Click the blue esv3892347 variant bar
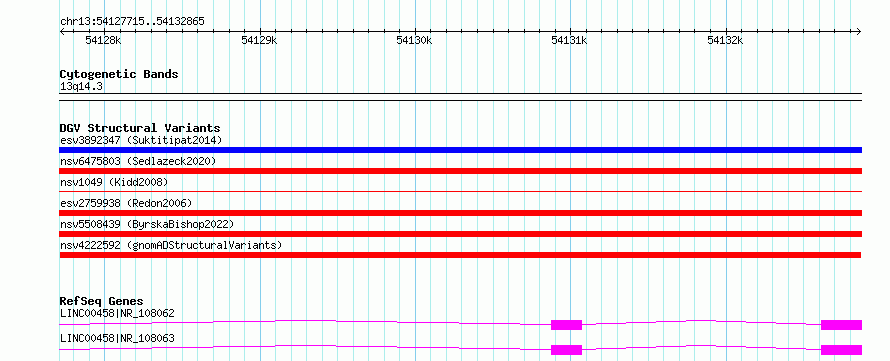Image resolution: width=890 pixels, height=361 pixels. click(460, 150)
